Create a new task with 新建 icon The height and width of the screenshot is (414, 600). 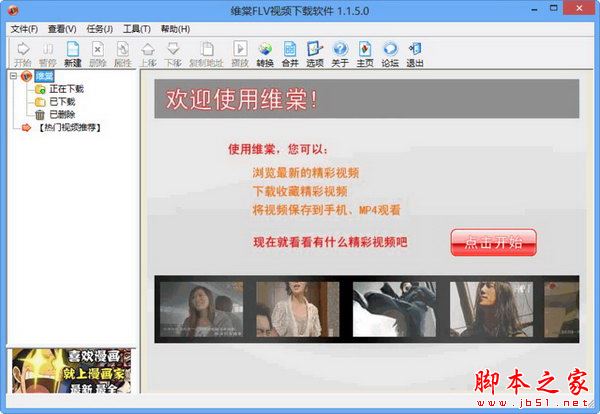click(73, 54)
